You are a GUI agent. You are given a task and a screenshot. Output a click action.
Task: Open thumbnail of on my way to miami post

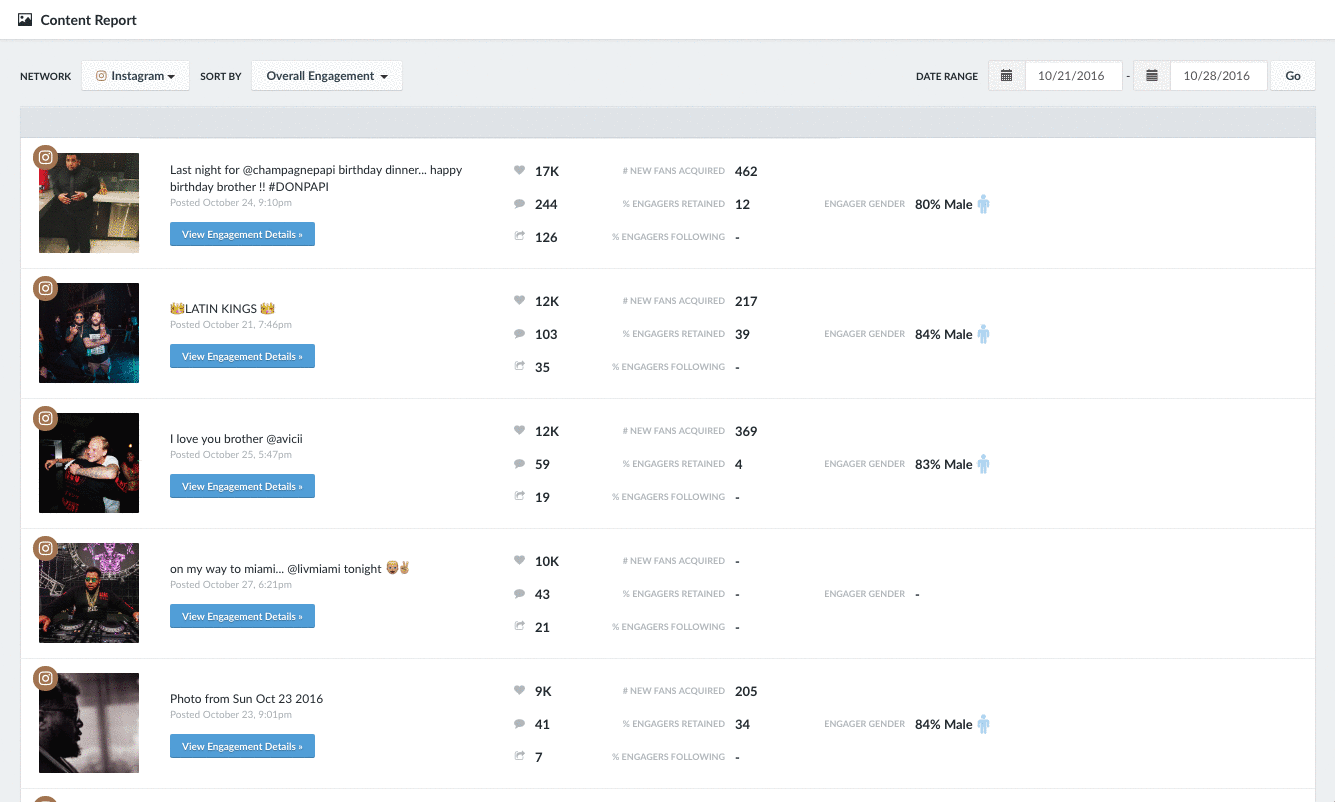[89, 593]
